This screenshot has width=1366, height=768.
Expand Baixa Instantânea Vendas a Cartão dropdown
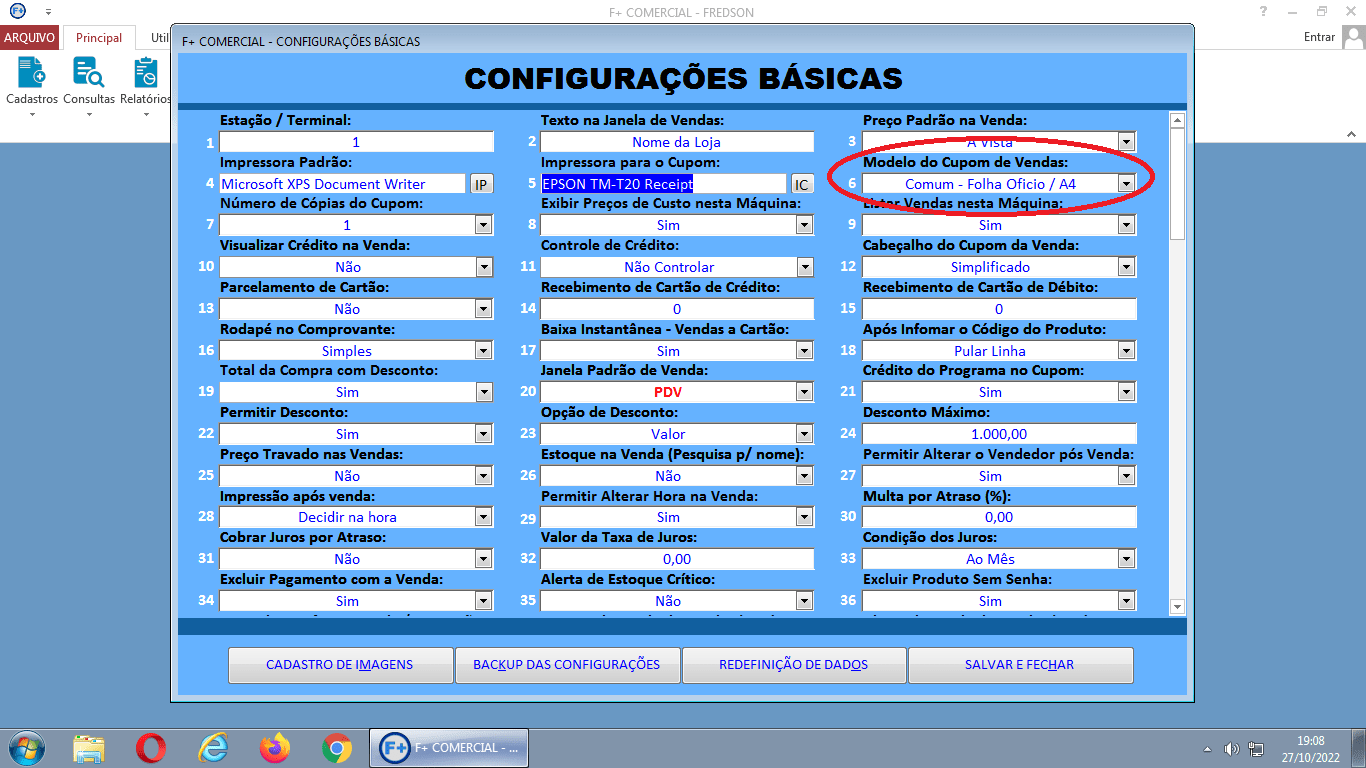[x=805, y=351]
